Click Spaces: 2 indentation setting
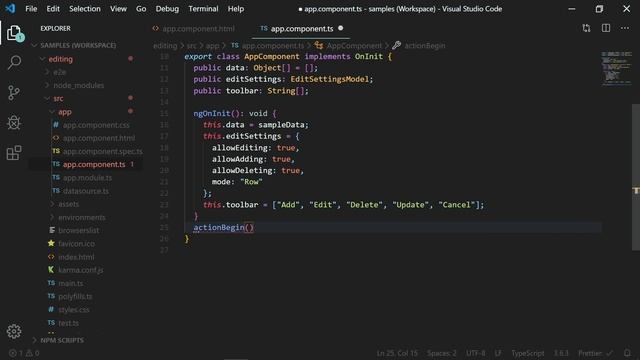The image size is (640, 360). click(x=442, y=353)
